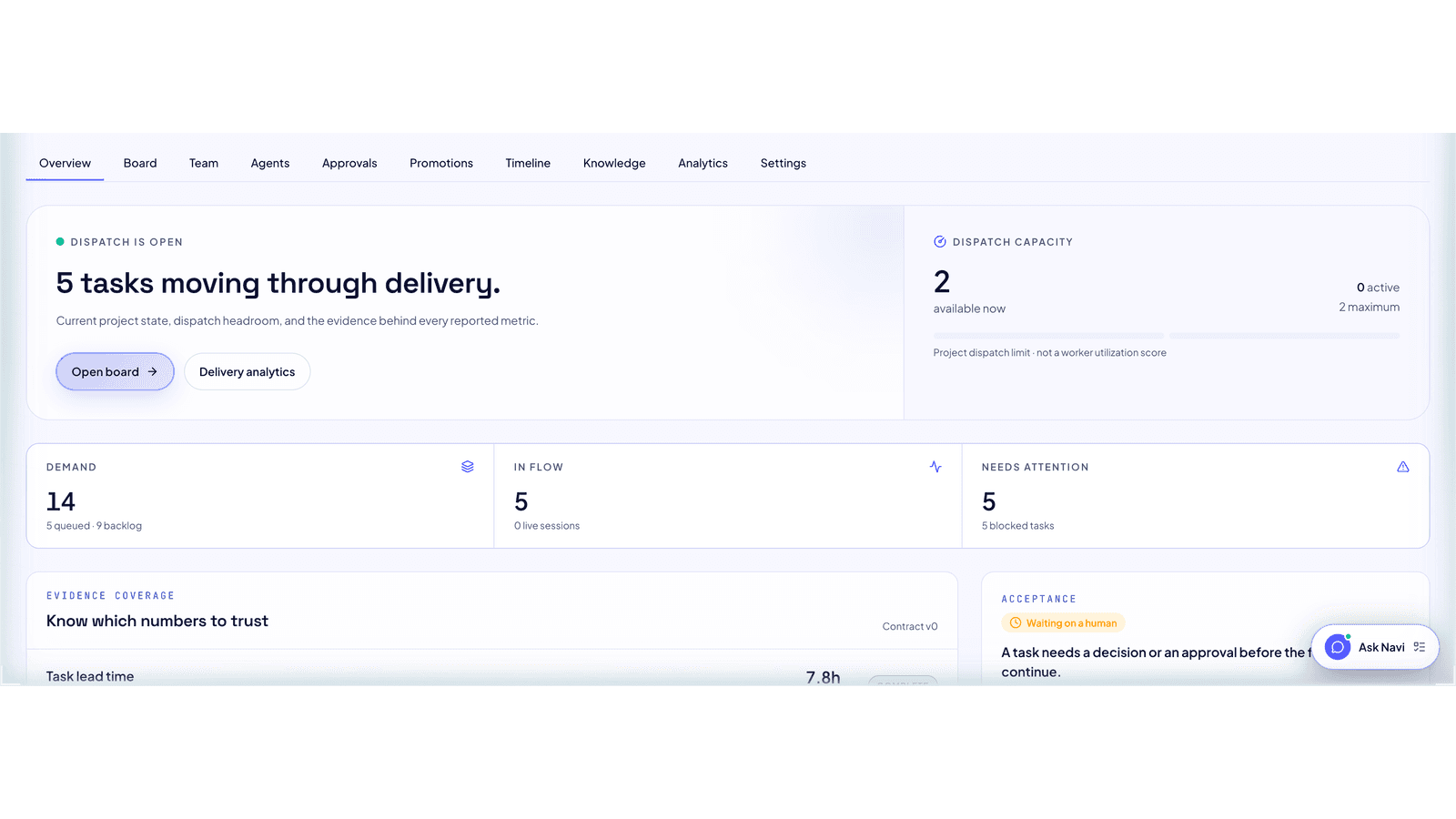Click the 'Contract v0' label
Screen dimensions: 1456x819
pyautogui.click(x=910, y=626)
